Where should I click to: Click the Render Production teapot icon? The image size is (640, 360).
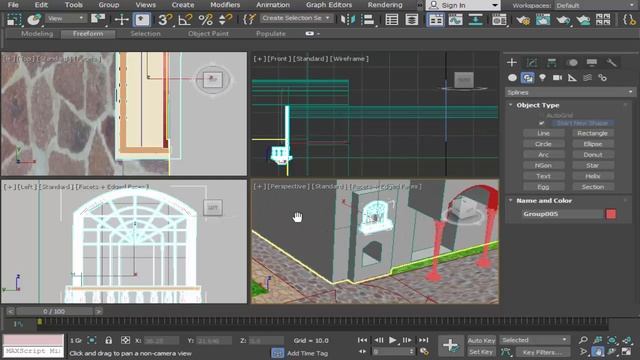pos(563,19)
